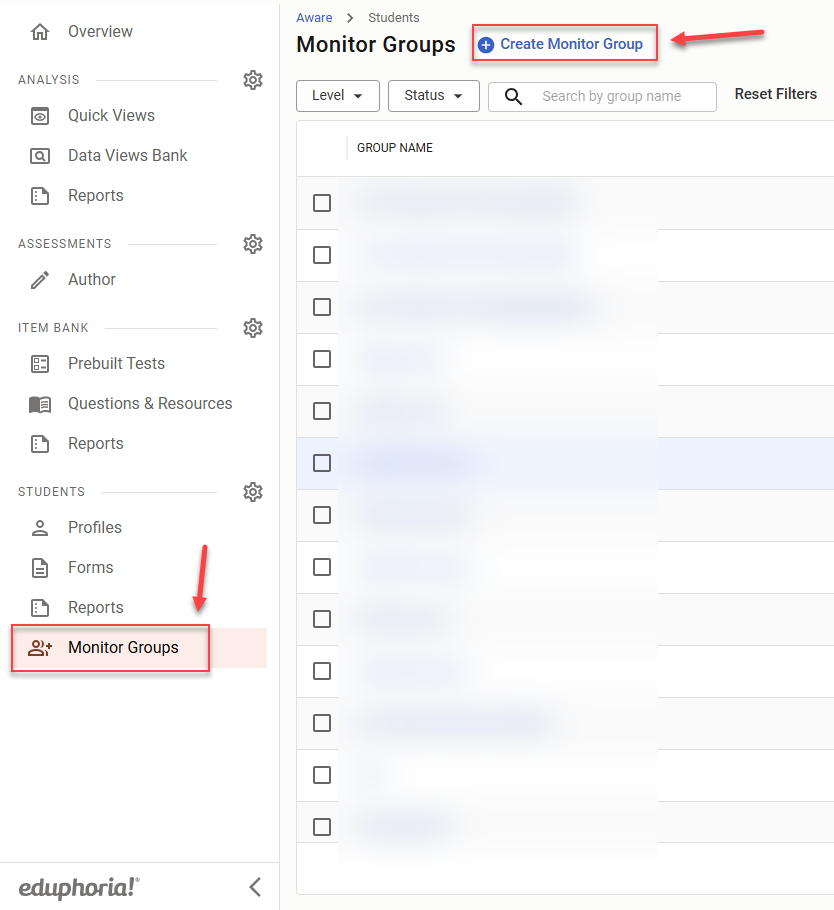This screenshot has width=834, height=910.
Task: Click the Item Bank gear icon
Action: pos(253,328)
